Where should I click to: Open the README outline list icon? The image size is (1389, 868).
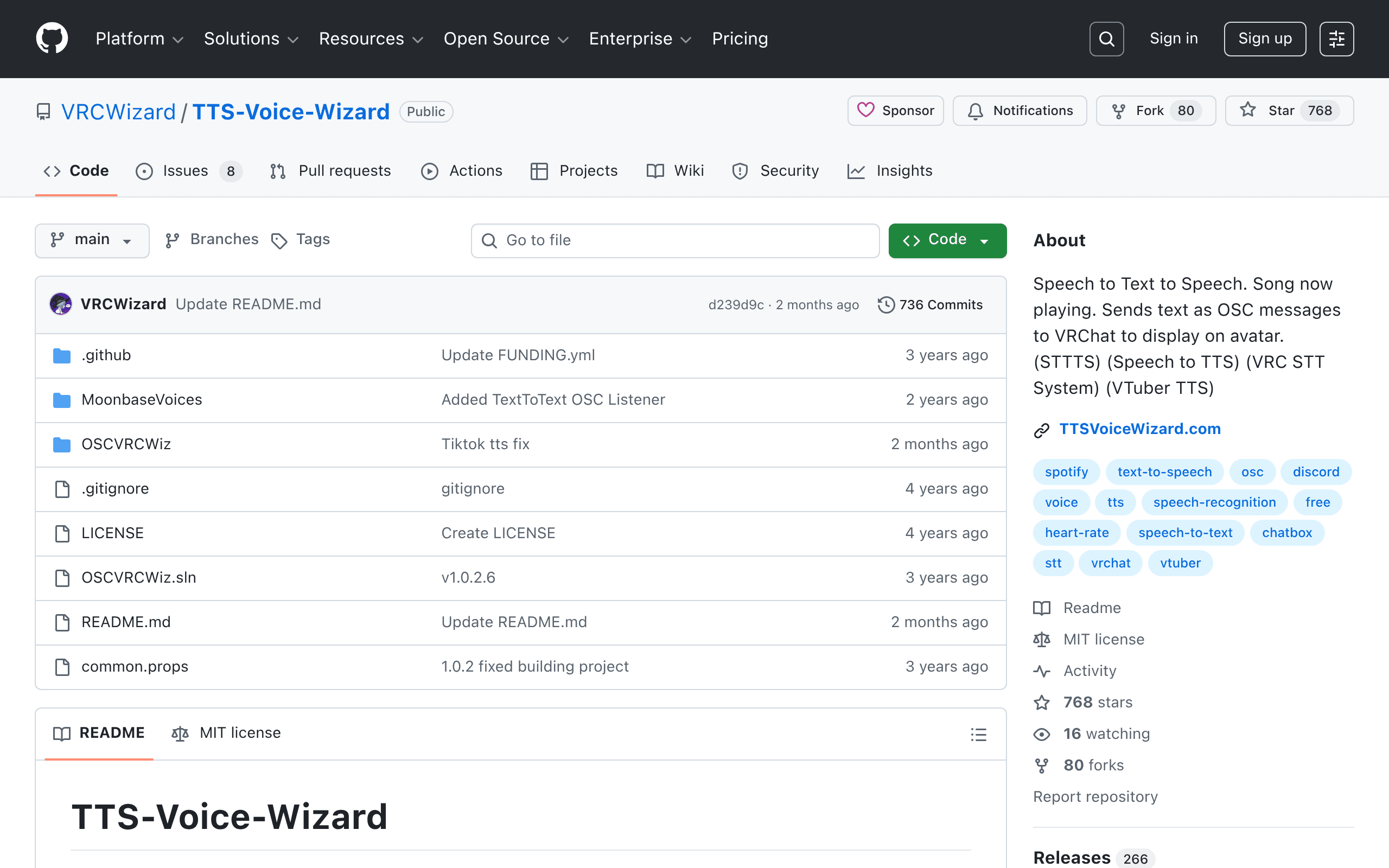979,734
